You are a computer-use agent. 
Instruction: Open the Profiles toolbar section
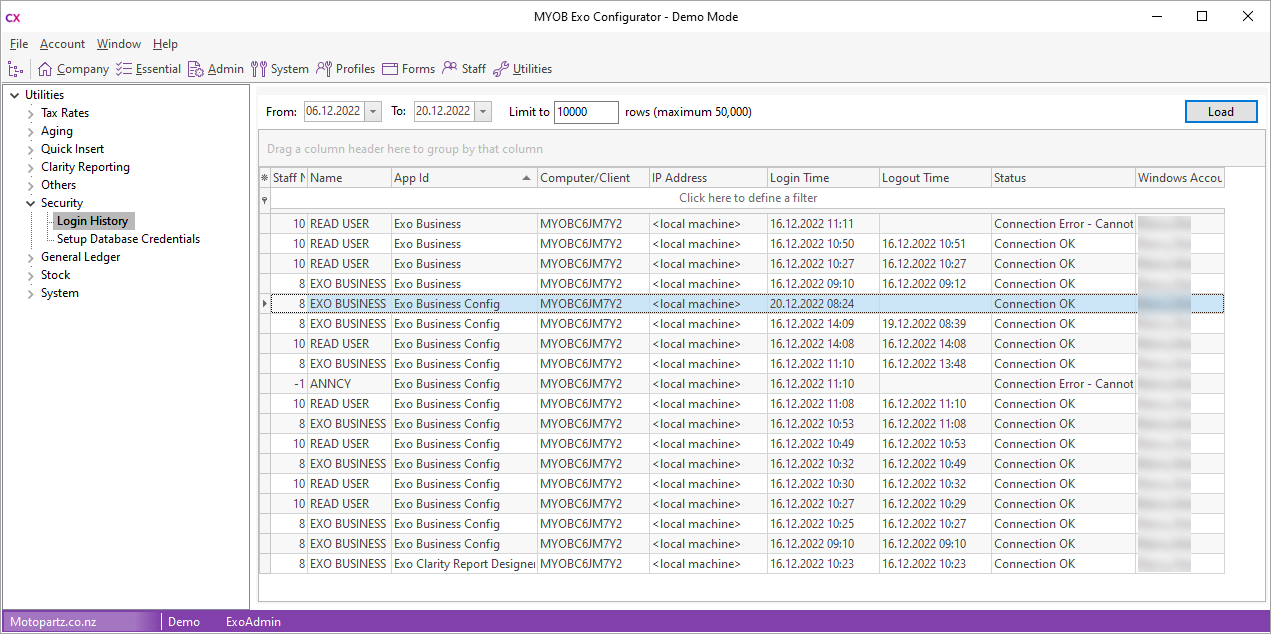tap(345, 69)
